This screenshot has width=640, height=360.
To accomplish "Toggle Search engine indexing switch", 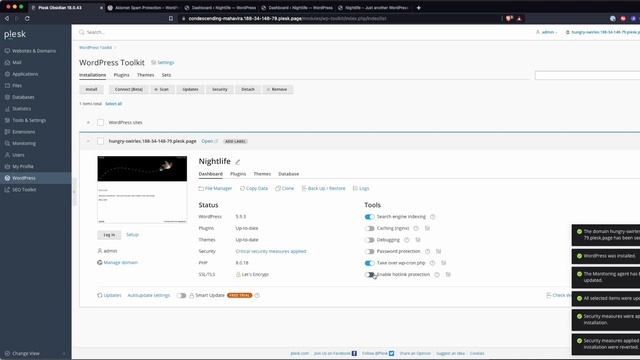I will 369,217.
